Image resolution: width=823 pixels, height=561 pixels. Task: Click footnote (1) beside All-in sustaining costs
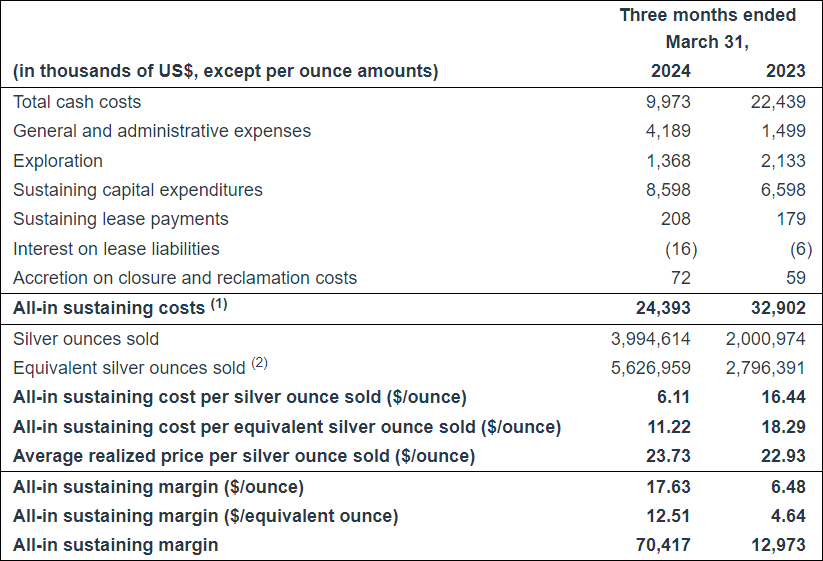point(219,305)
